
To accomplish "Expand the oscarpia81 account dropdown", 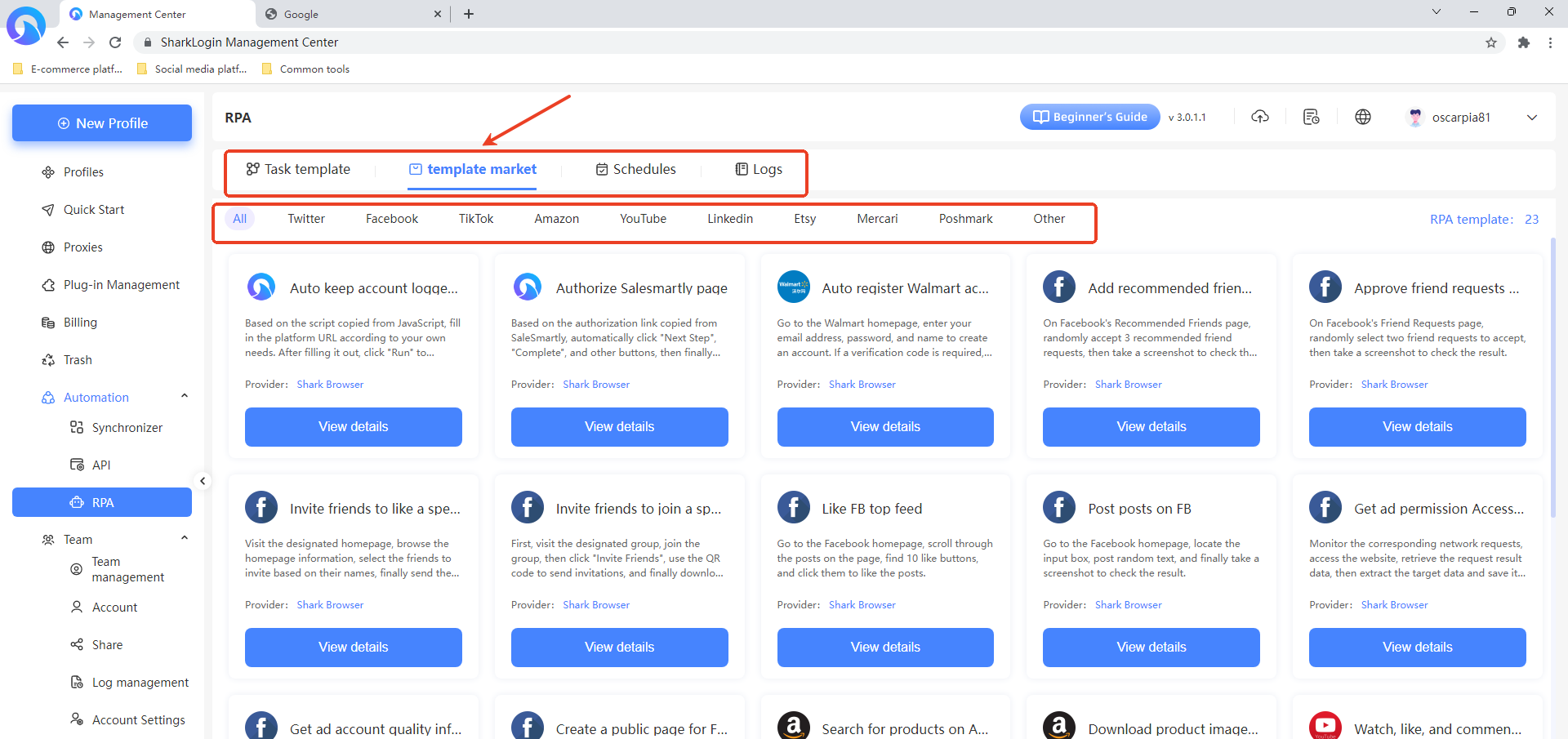I will point(1532,118).
